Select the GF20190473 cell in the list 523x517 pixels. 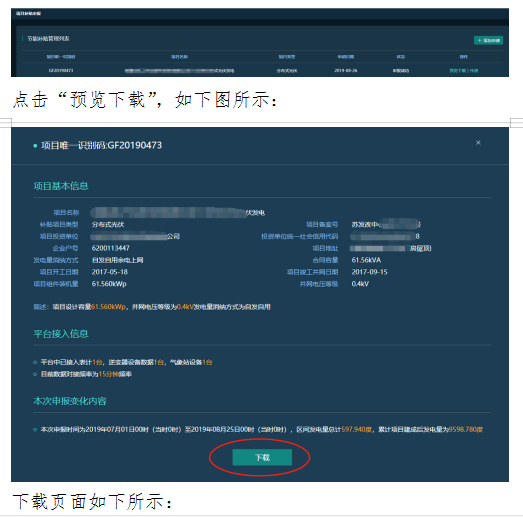click(61, 71)
